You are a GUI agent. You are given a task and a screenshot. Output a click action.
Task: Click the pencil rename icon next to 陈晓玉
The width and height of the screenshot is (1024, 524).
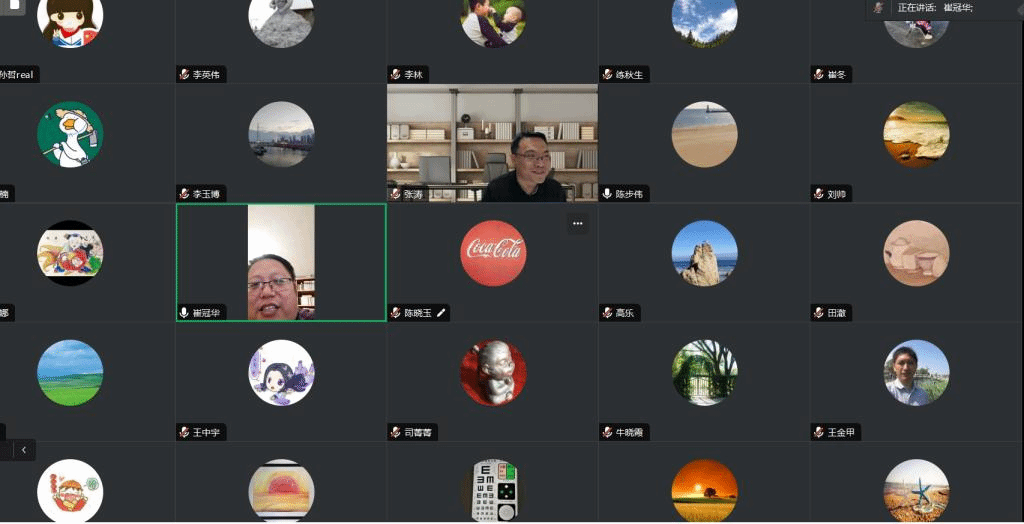(441, 313)
